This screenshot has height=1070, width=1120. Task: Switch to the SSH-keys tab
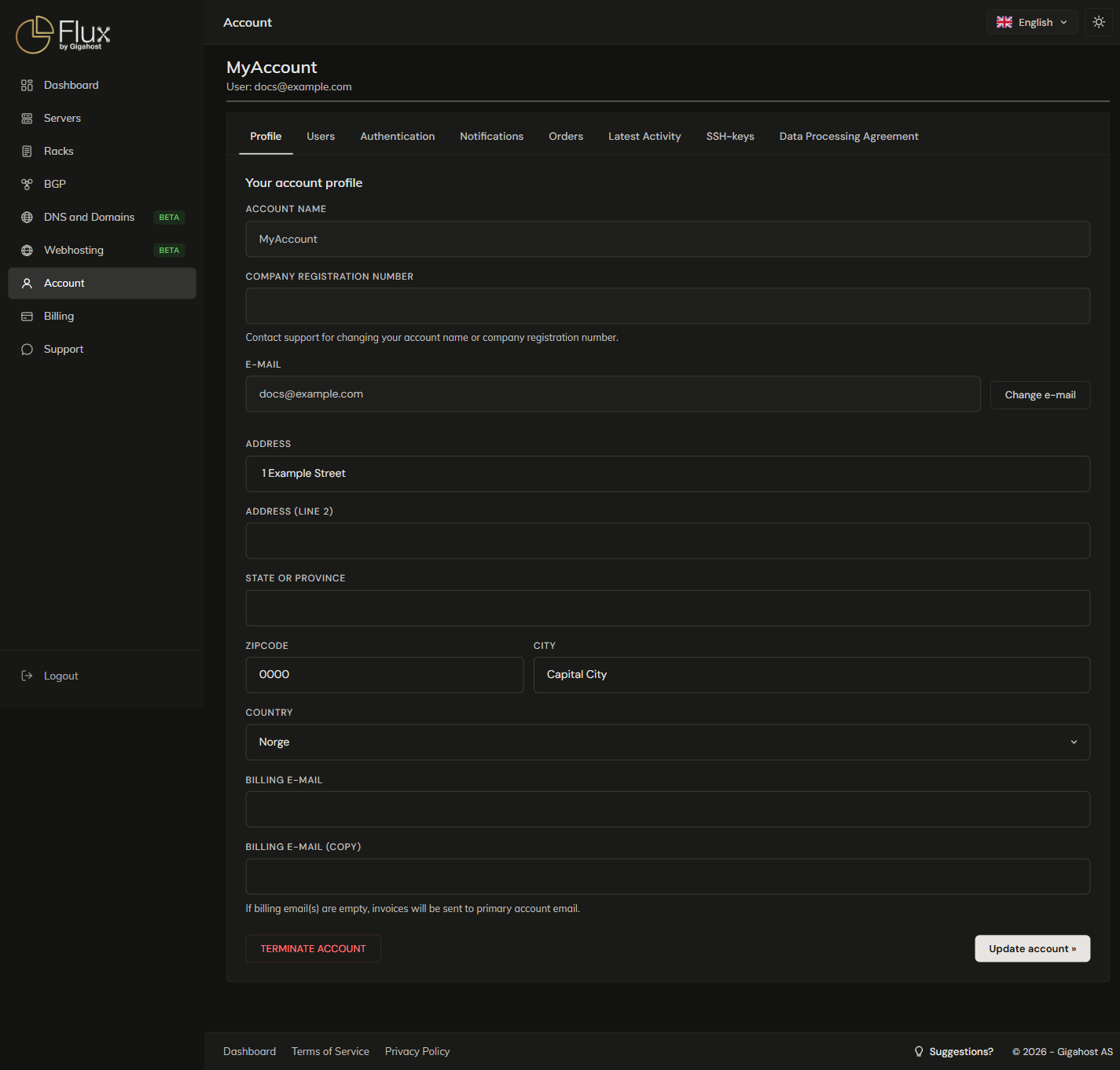730,137
